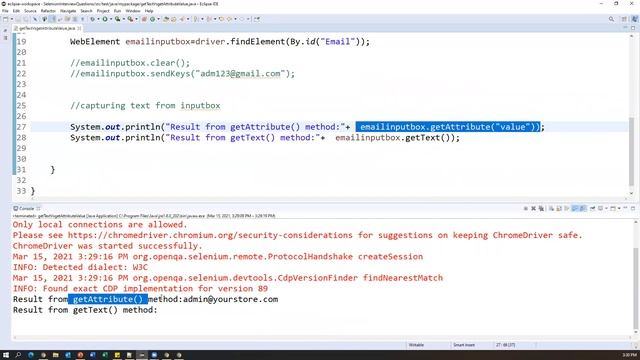Open the Navigate menu

click(x=68, y=11)
